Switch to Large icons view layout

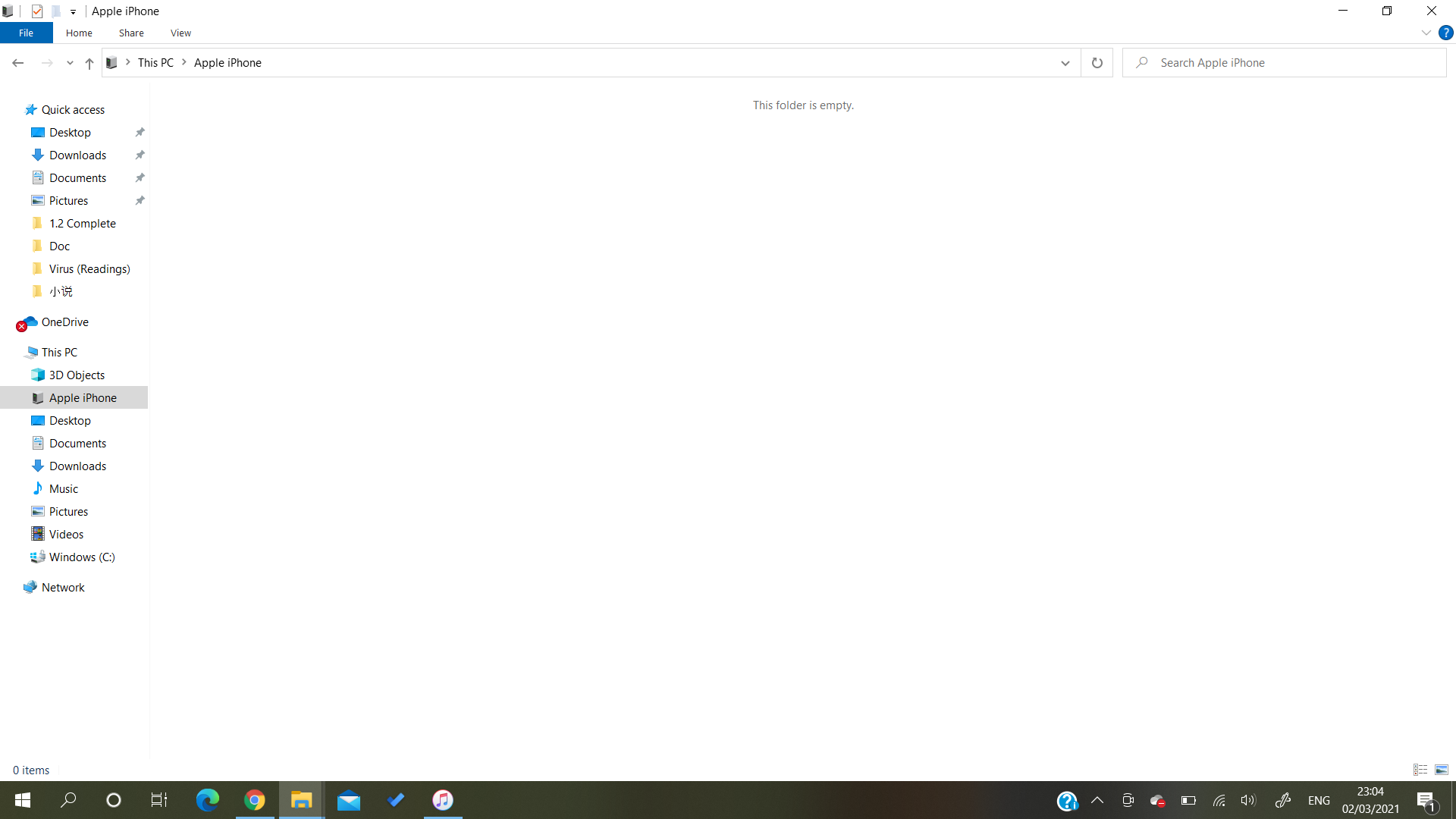point(1442,770)
